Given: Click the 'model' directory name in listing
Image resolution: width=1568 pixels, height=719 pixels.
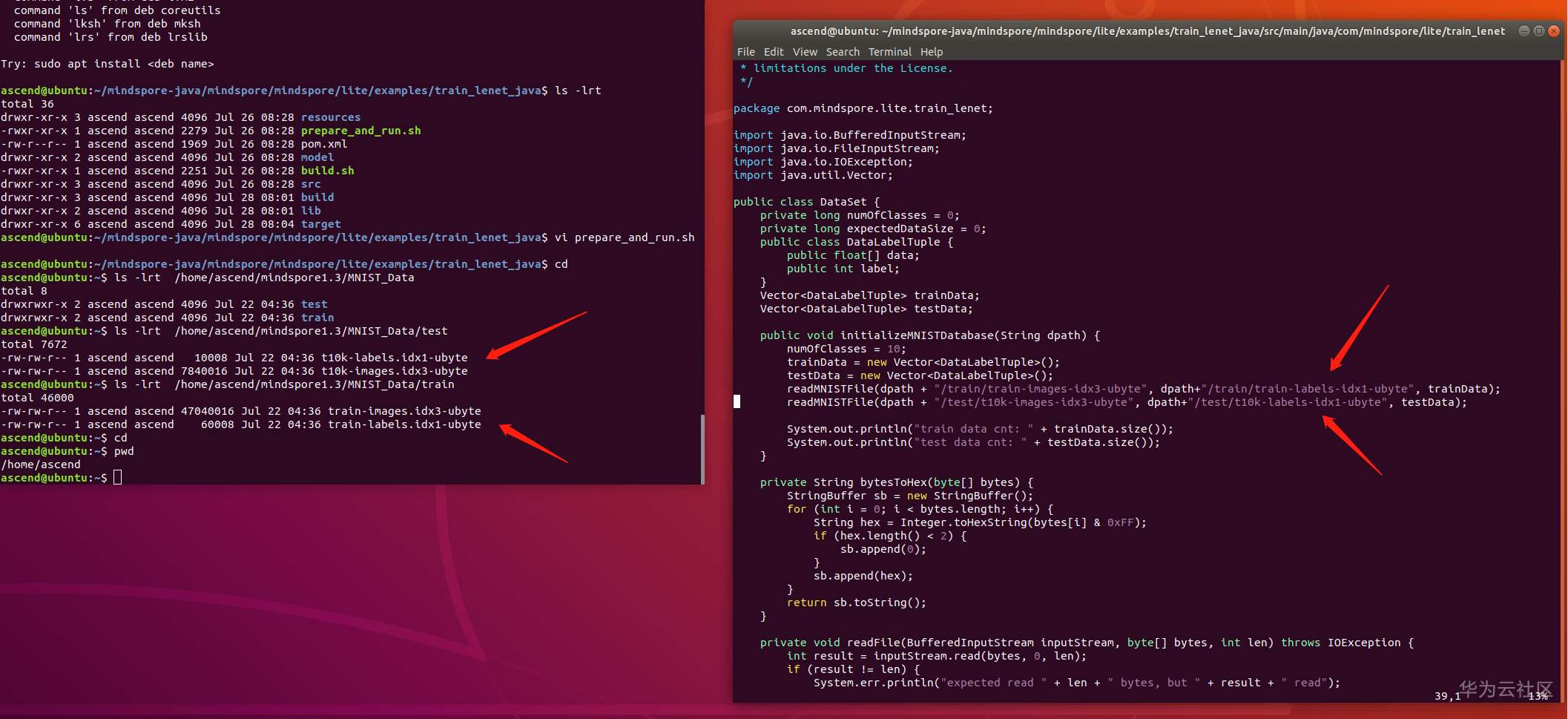Looking at the screenshot, I should coord(317,157).
